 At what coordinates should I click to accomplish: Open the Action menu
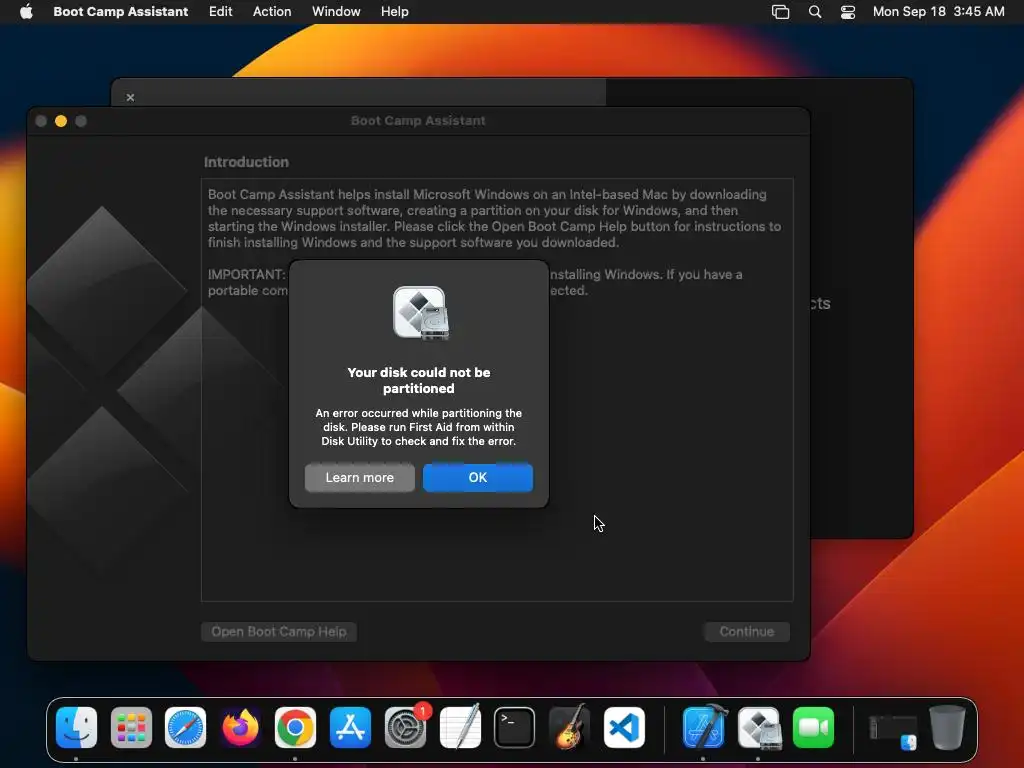(272, 12)
